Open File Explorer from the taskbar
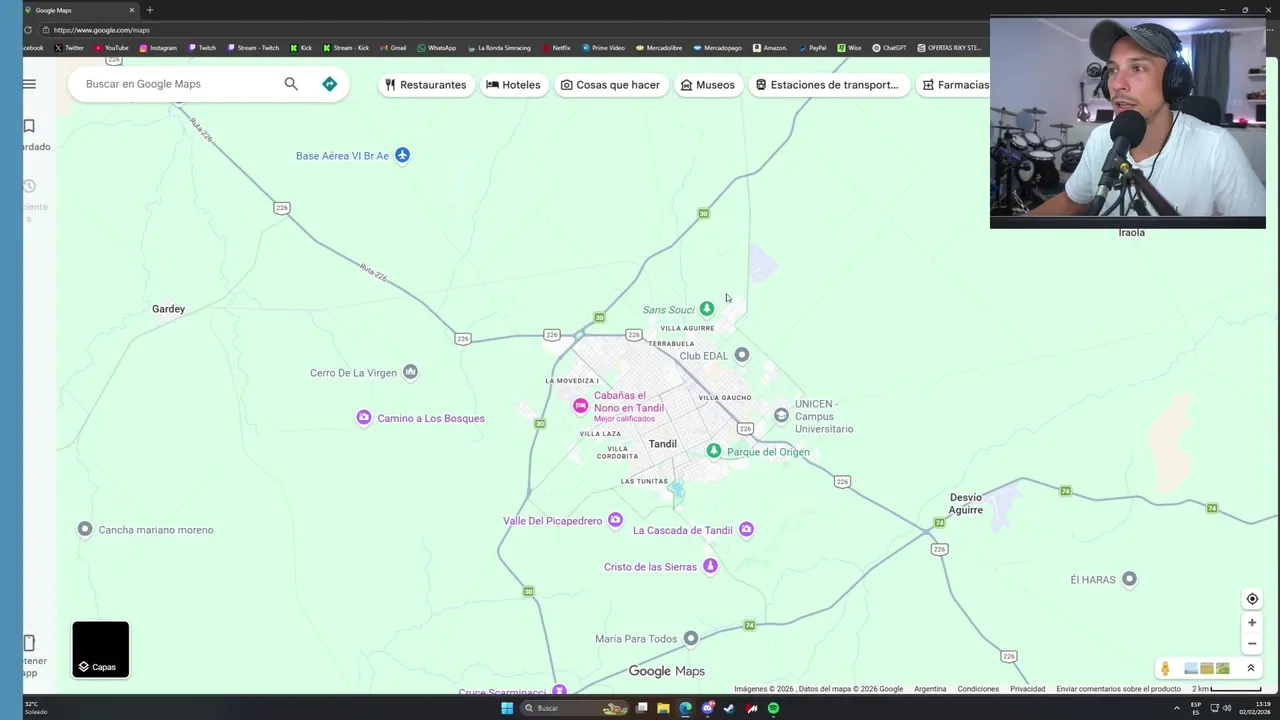The width and height of the screenshot is (1280, 720). pyautogui.click(x=663, y=708)
